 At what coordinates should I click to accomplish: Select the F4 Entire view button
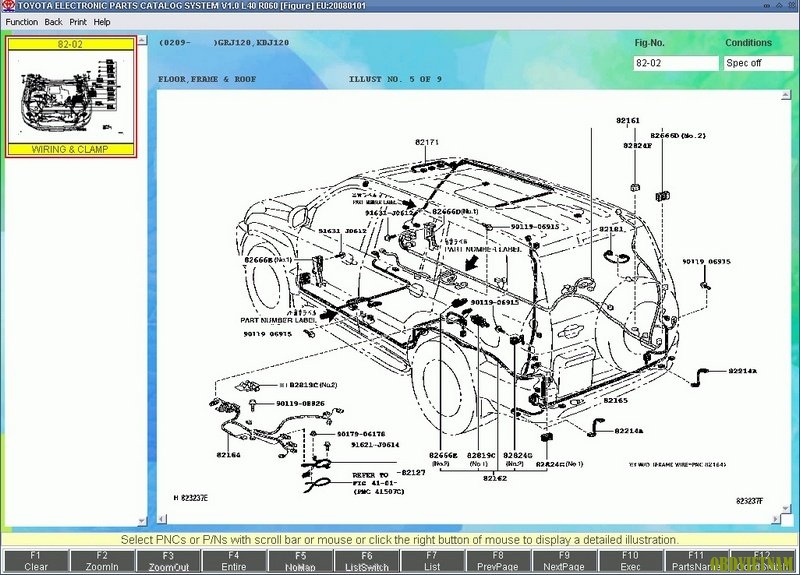click(x=234, y=561)
